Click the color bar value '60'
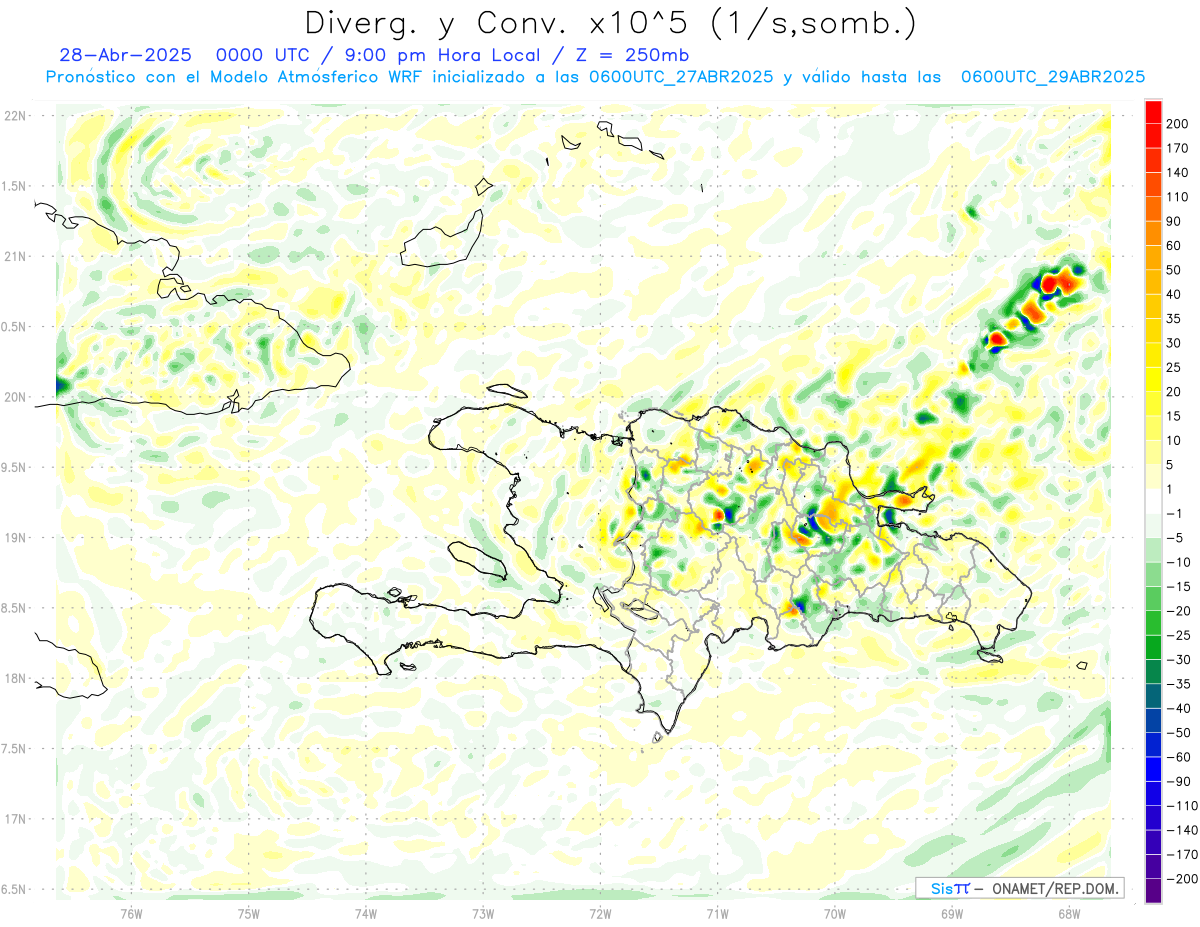Image resolution: width=1200 pixels, height=927 pixels. [1174, 246]
